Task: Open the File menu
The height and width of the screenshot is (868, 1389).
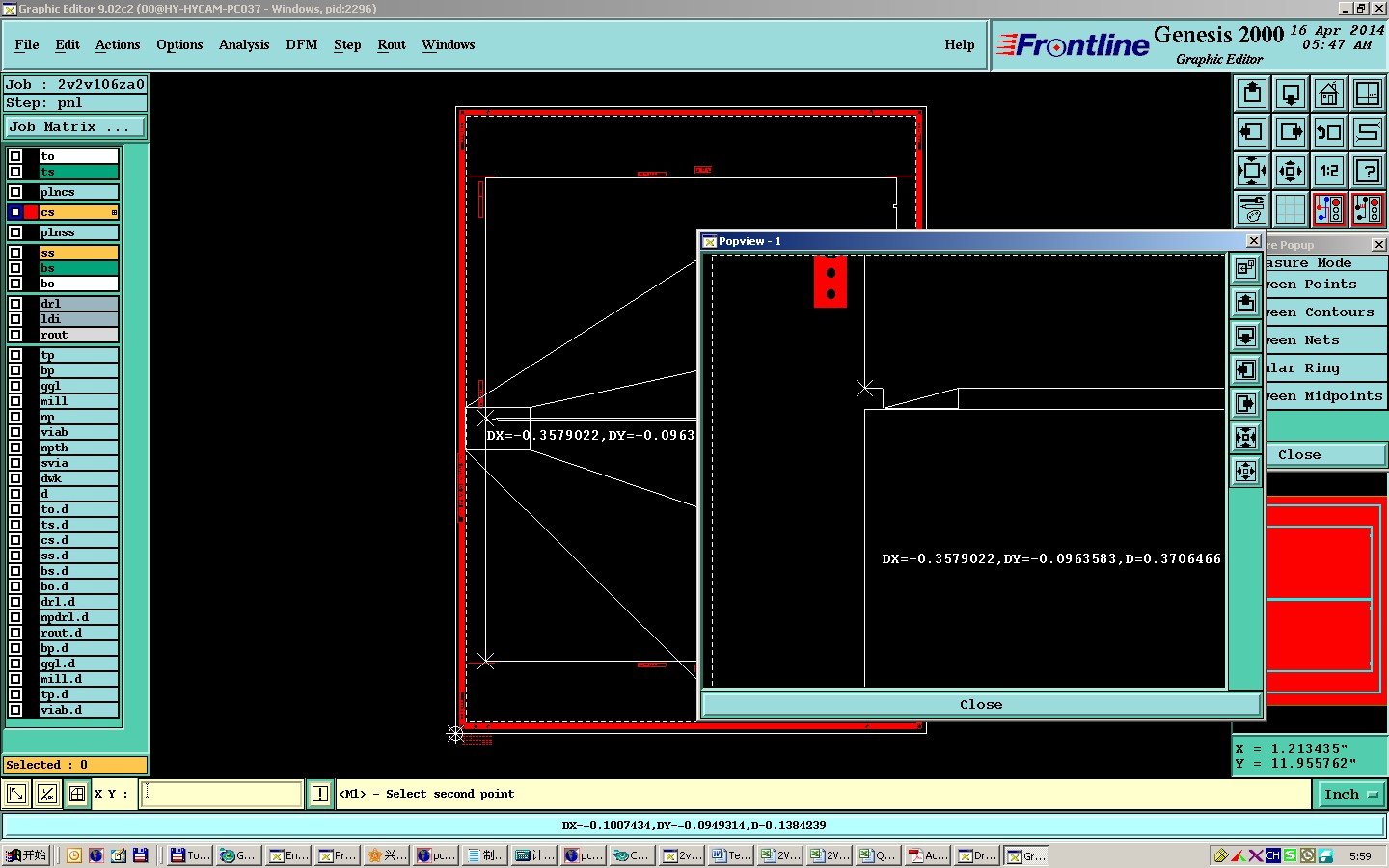Action: [27, 44]
